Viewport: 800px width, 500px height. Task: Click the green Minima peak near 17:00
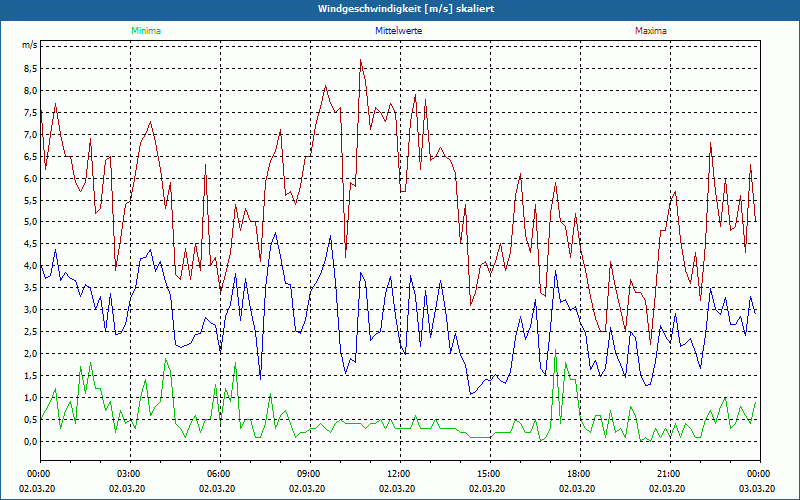pyautogui.click(x=556, y=350)
